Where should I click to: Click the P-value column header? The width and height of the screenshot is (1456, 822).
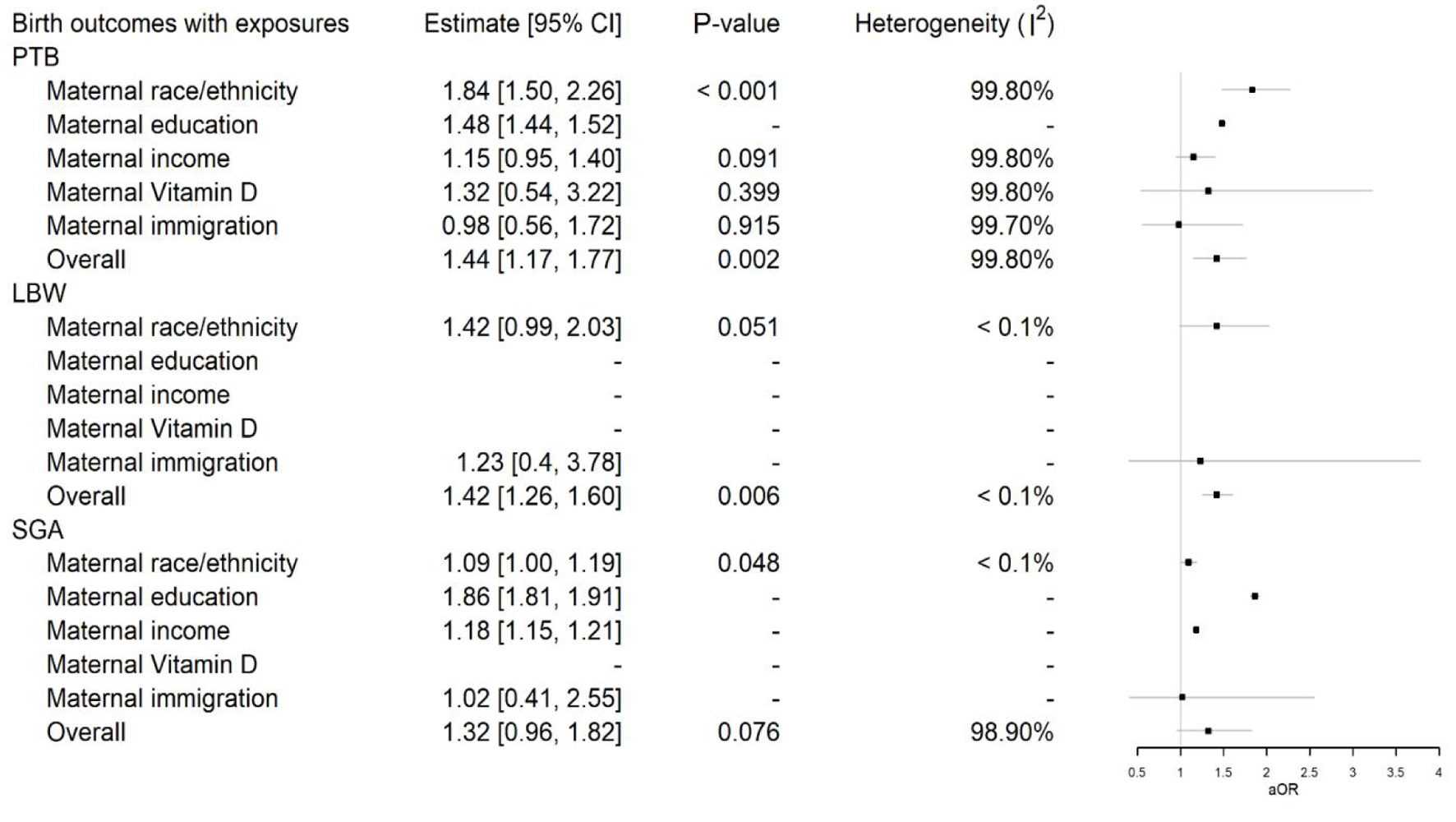tap(736, 24)
